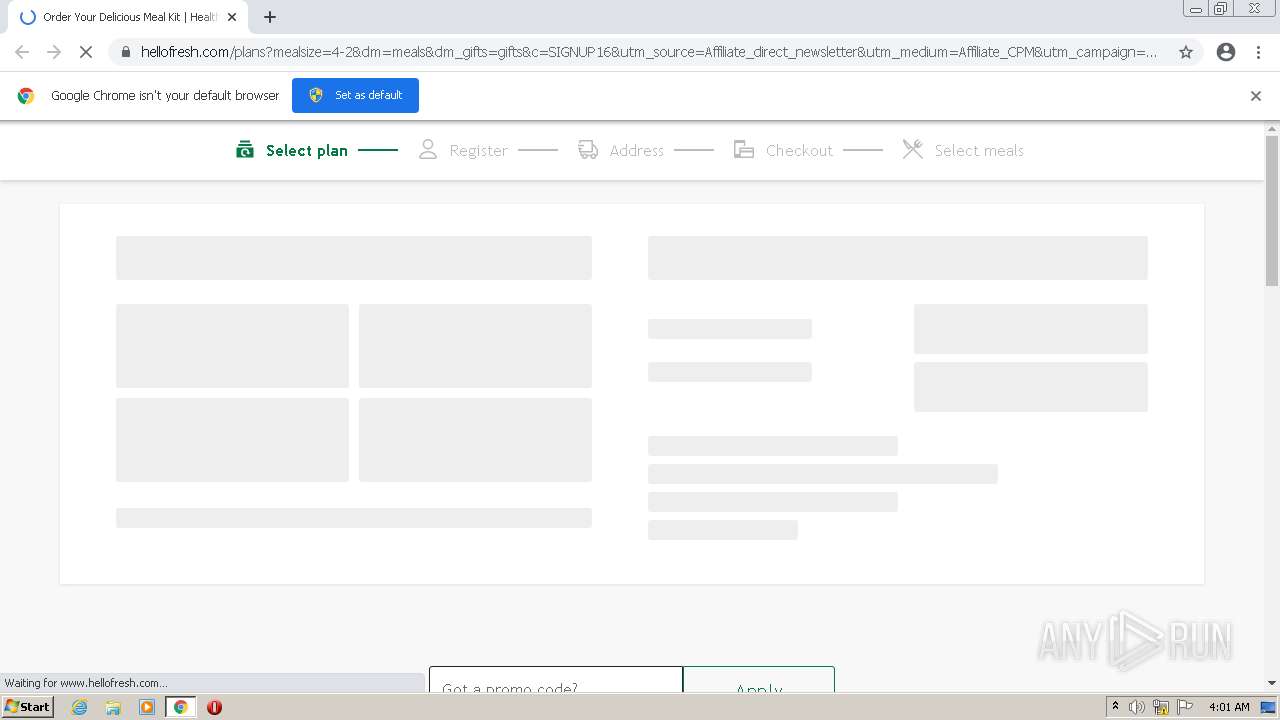Screen dimensions: 1280x720
Task: Dismiss the default browser notification bar
Action: 1256,96
